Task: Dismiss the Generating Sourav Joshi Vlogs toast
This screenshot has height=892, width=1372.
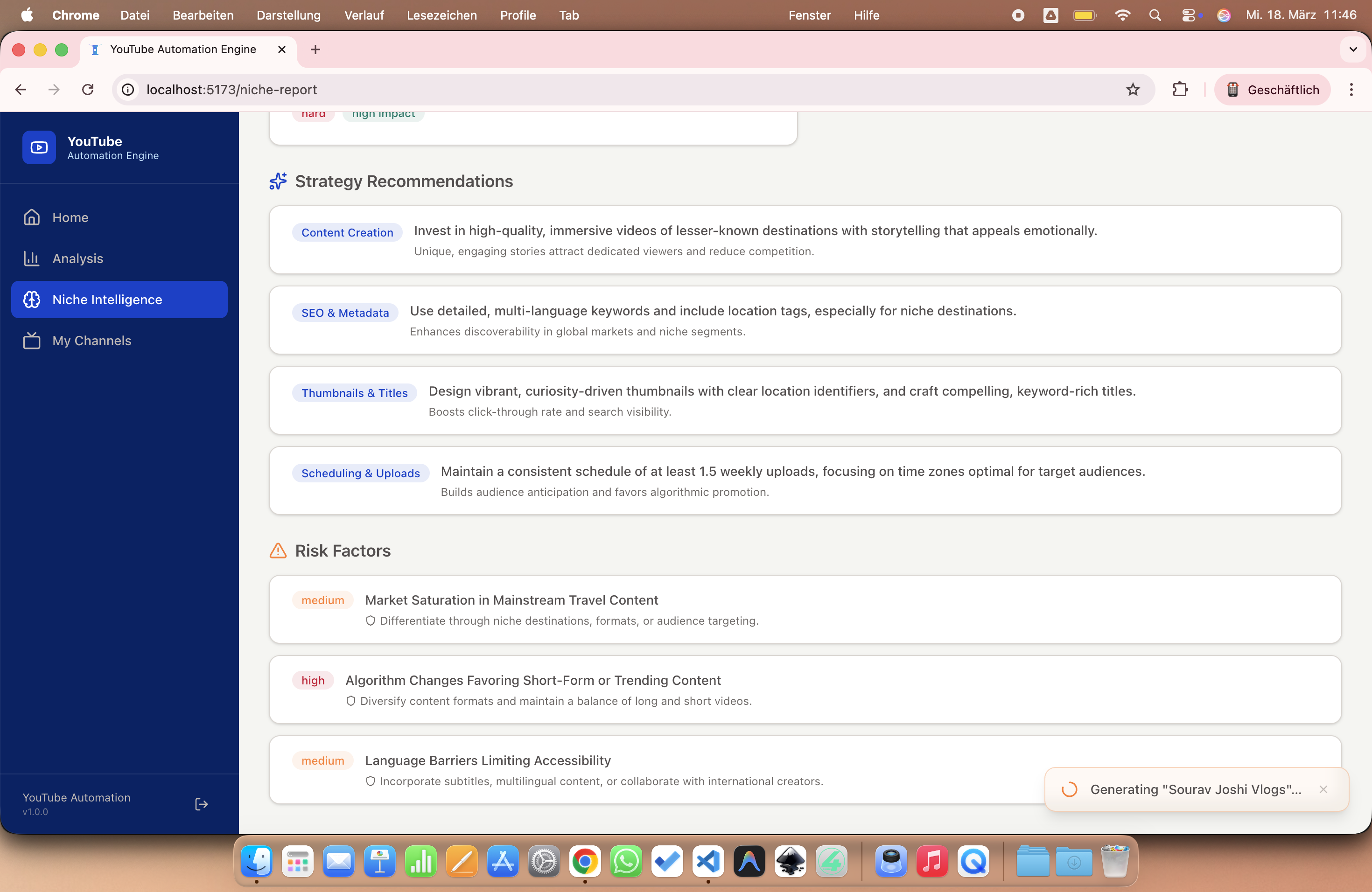Action: (1323, 789)
